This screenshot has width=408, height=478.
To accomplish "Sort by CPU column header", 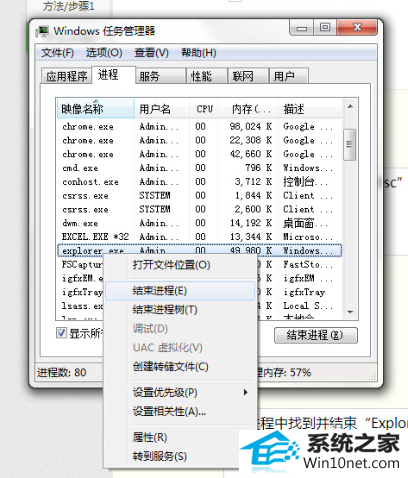I will [x=204, y=109].
